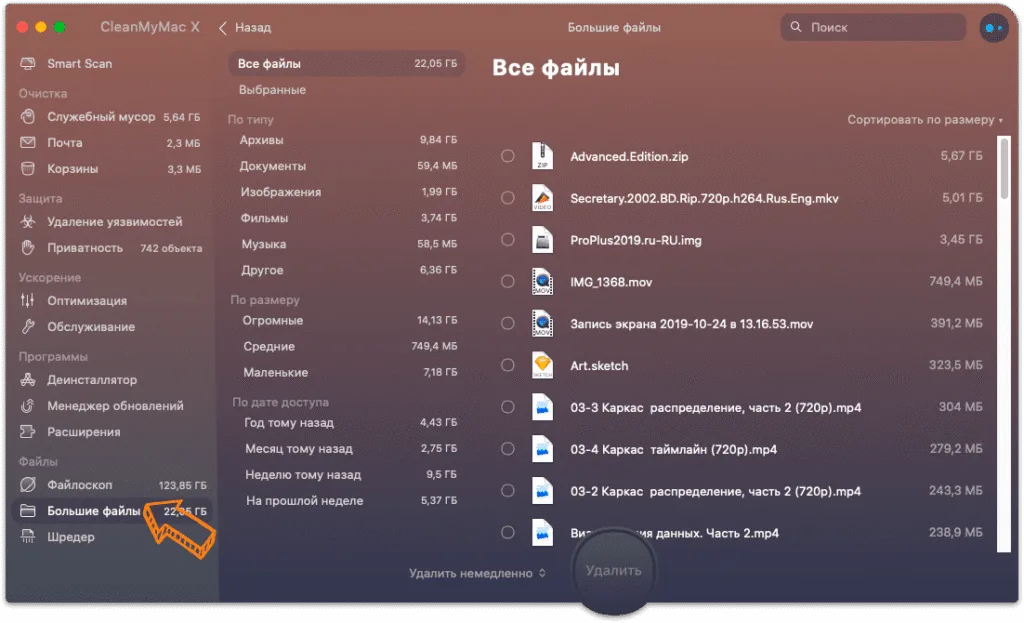Open the Все файлы category
This screenshot has height=623, width=1024.
click(x=347, y=63)
